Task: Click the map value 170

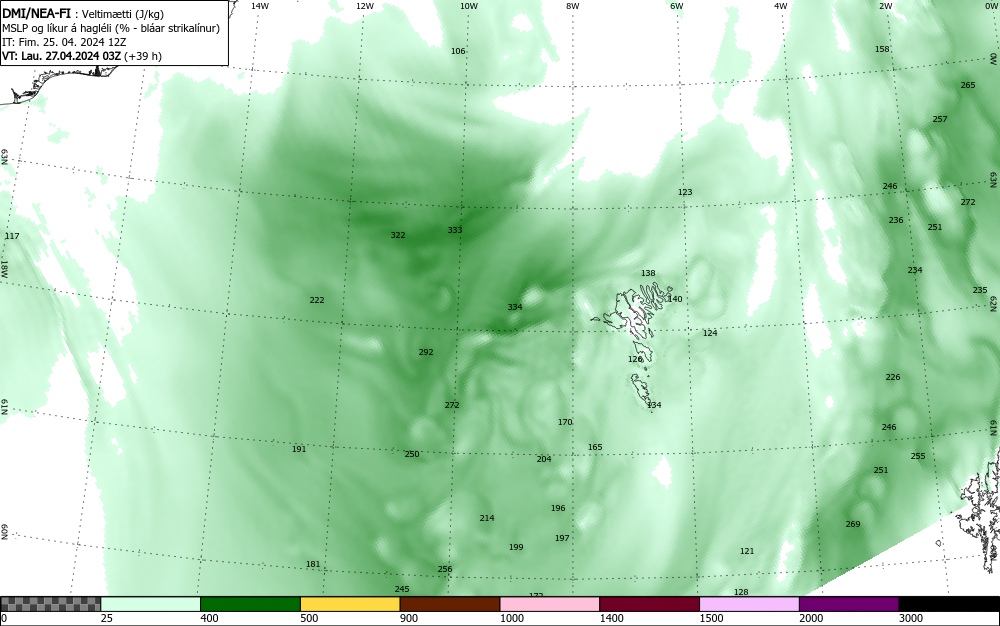Action: click(x=565, y=422)
